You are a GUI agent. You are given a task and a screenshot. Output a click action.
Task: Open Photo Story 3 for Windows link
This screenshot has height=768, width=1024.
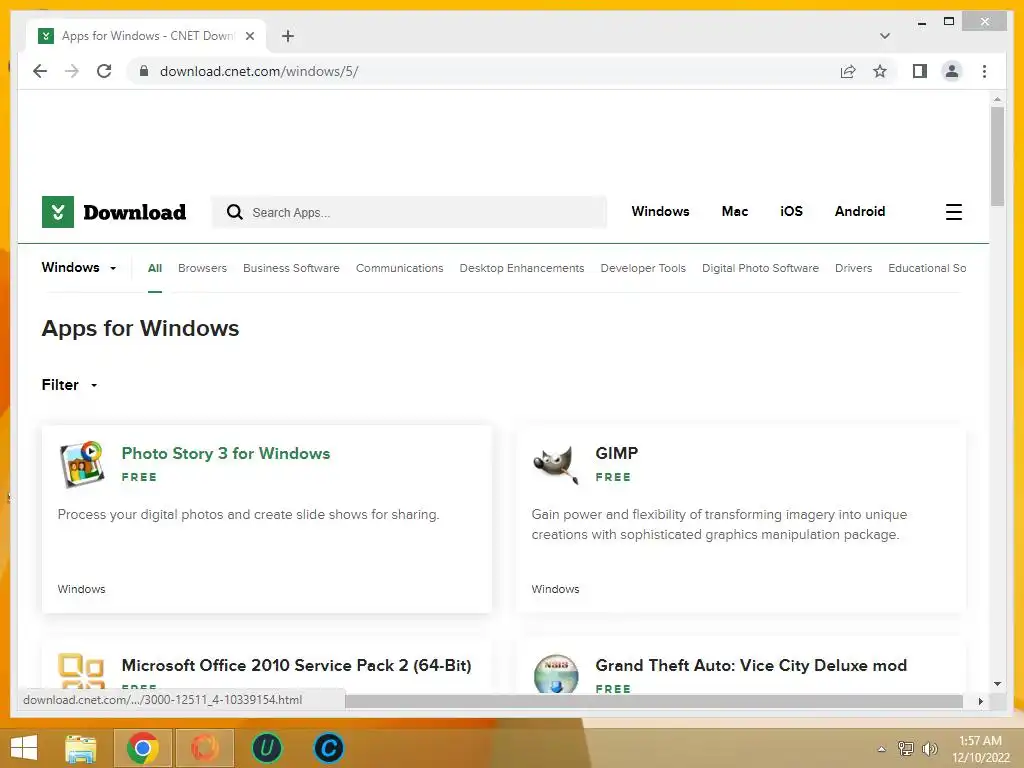(x=226, y=453)
